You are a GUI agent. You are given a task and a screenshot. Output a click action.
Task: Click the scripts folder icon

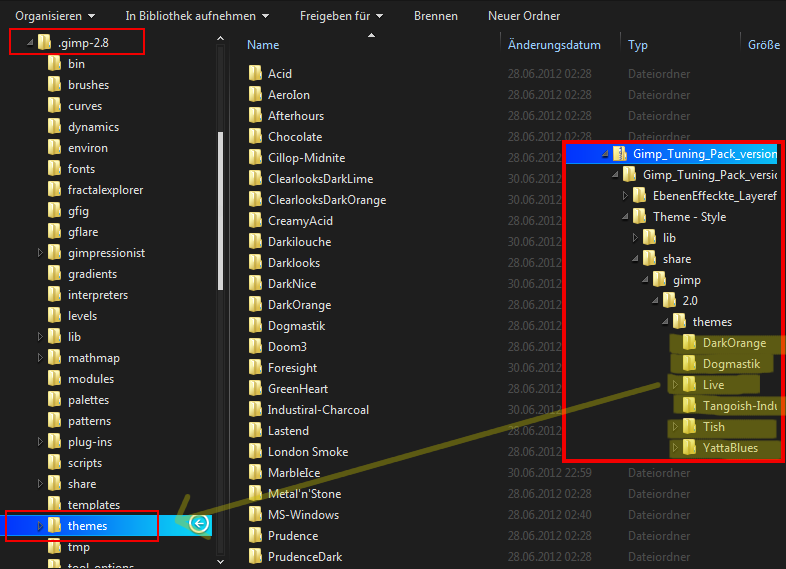(x=54, y=463)
